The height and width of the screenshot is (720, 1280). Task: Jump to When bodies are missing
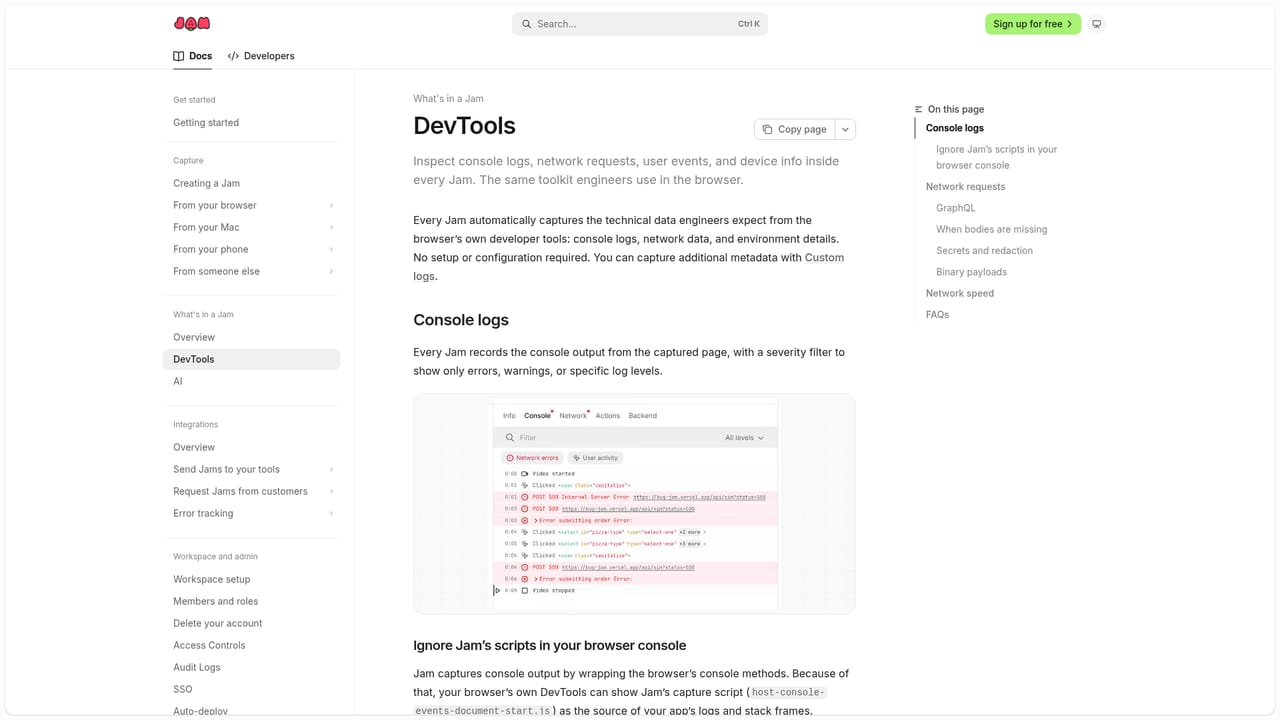[x=991, y=230]
